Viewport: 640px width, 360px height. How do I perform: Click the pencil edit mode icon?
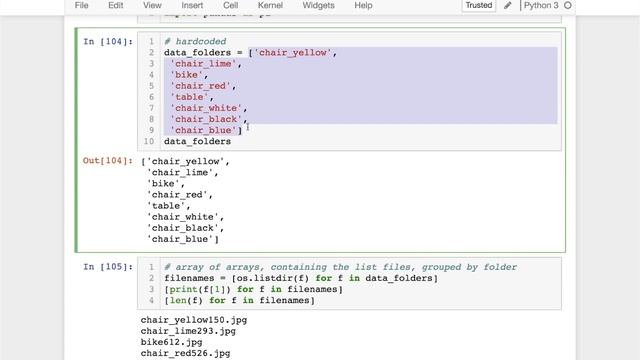(508, 5)
